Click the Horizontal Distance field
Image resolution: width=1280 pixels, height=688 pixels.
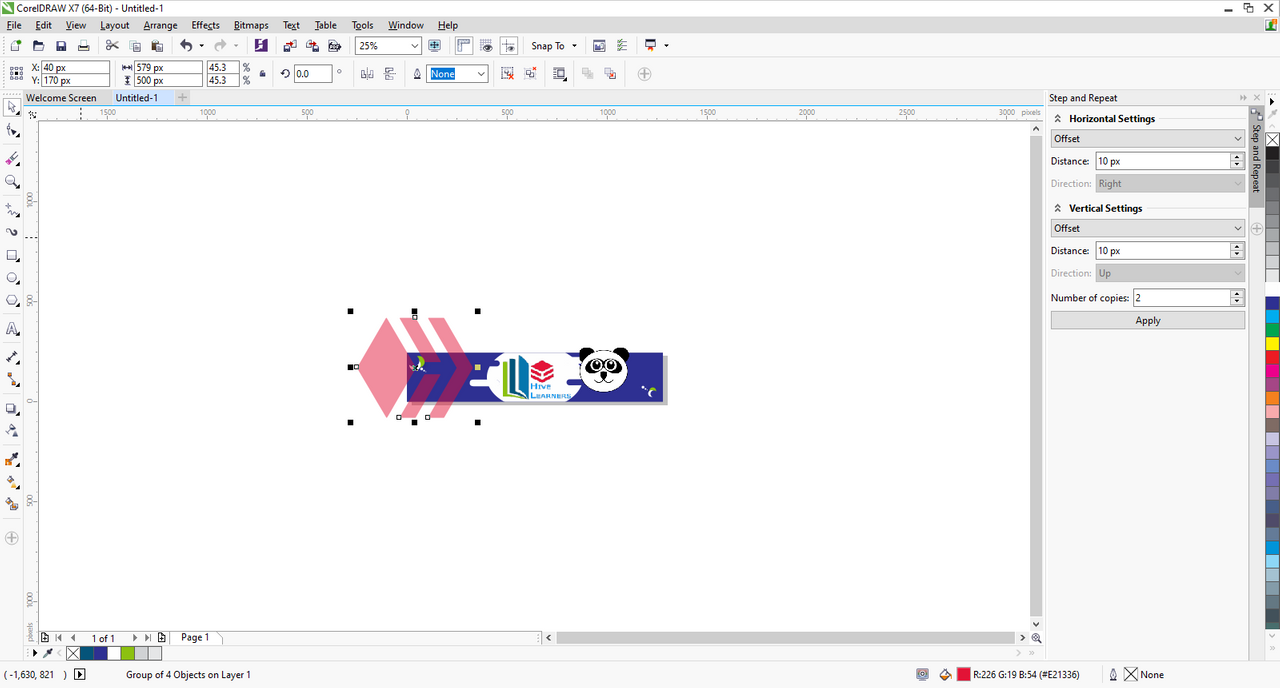point(1163,161)
